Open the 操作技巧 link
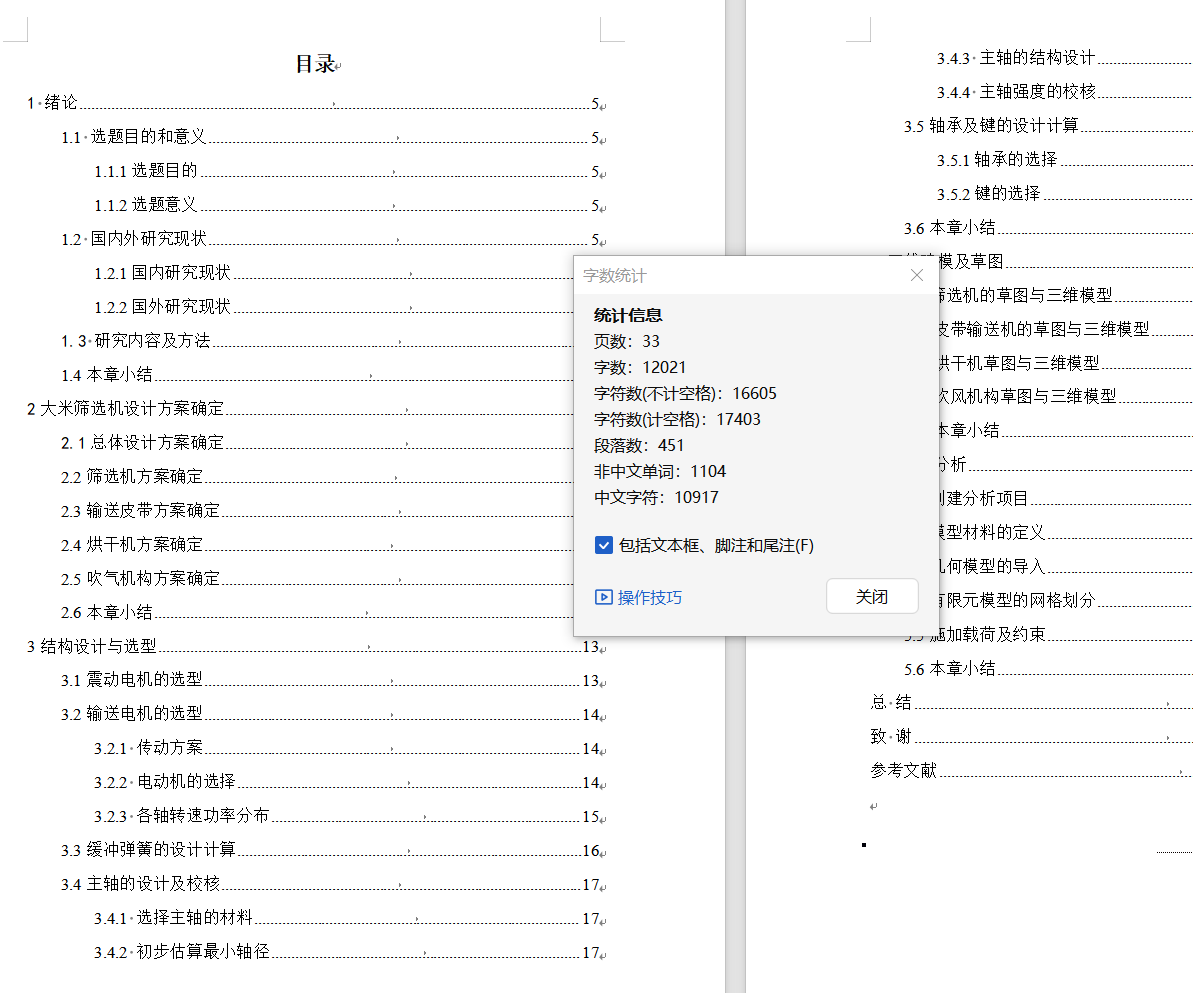The image size is (1193, 993). coord(638,597)
